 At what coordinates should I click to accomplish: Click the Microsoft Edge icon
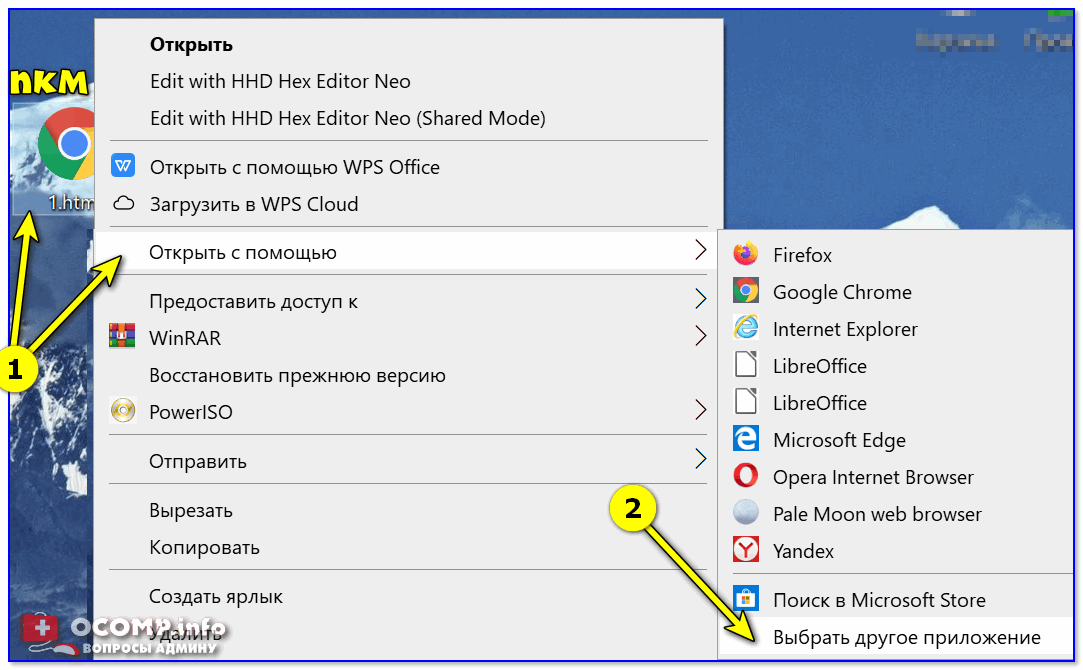click(x=746, y=440)
